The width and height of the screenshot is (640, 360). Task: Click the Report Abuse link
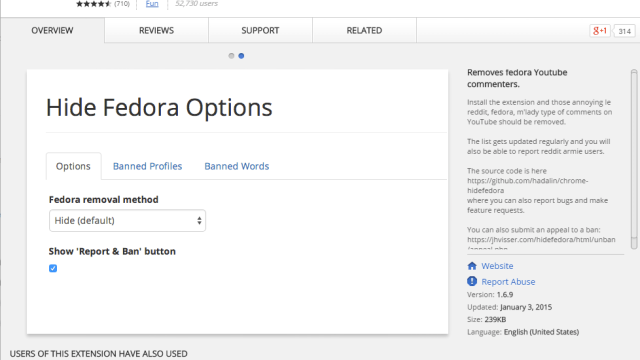click(x=508, y=282)
